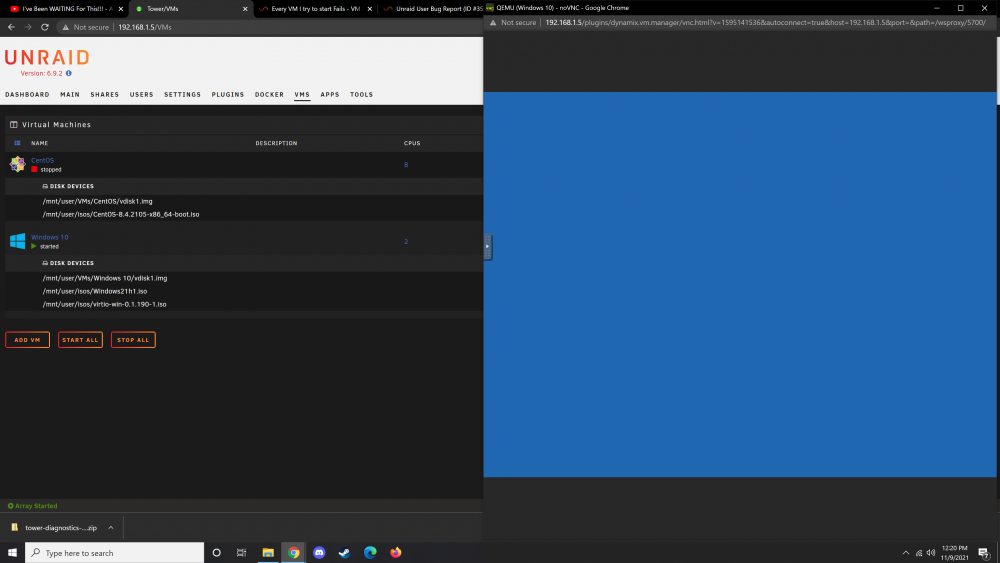
Task: Click the noVNC window address bar
Action: point(765,22)
